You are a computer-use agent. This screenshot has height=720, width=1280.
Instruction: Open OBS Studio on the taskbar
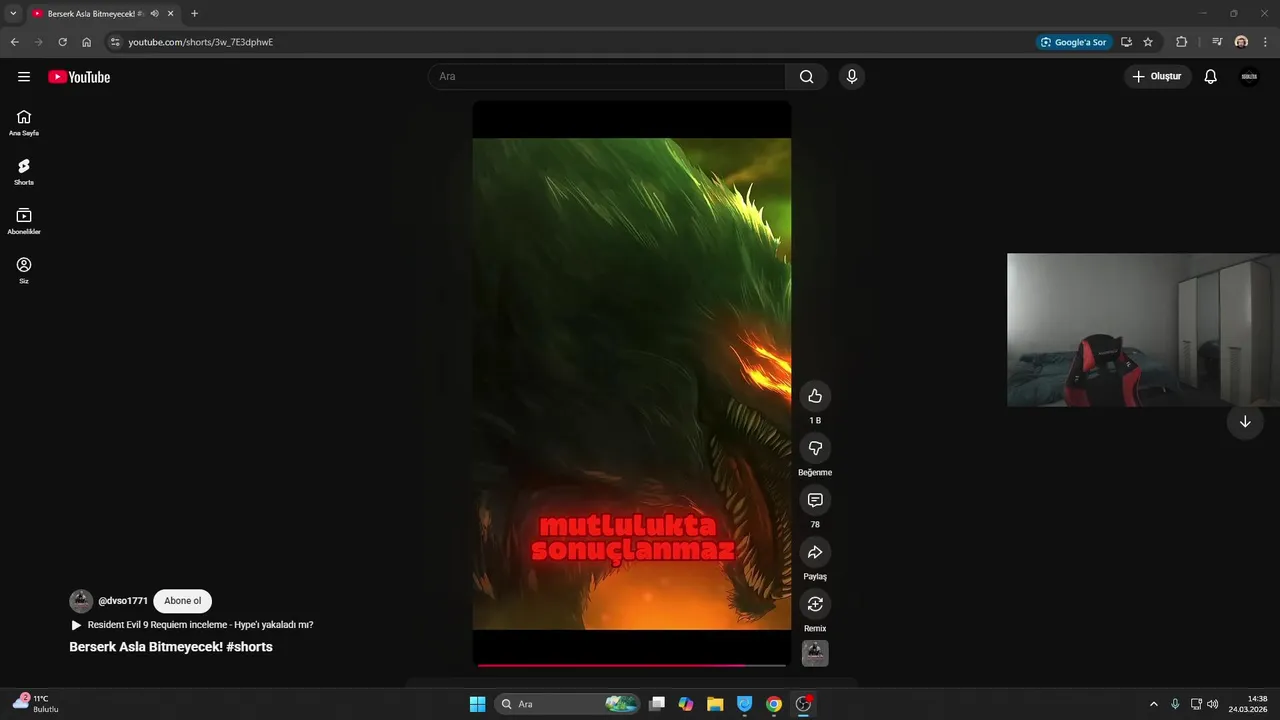803,704
